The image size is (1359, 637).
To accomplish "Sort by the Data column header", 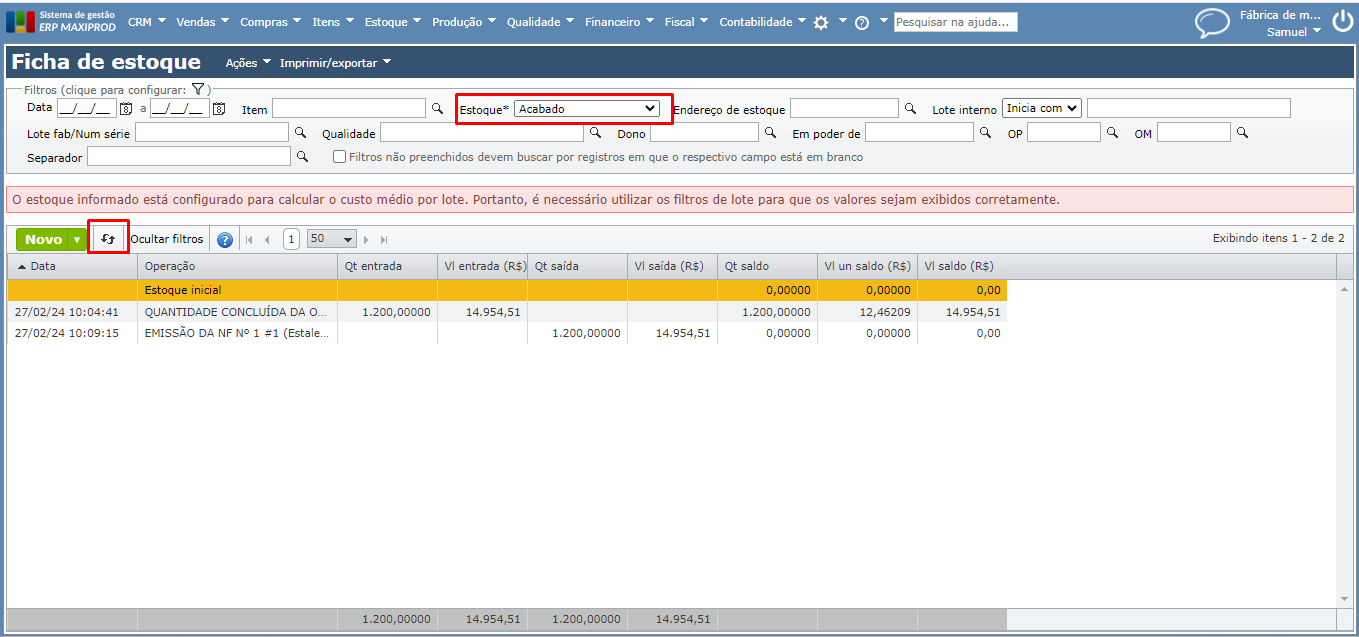I will pos(72,266).
